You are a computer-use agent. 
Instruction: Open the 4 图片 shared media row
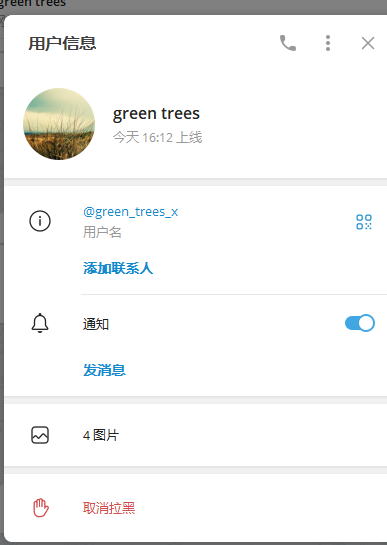pyautogui.click(x=195, y=435)
